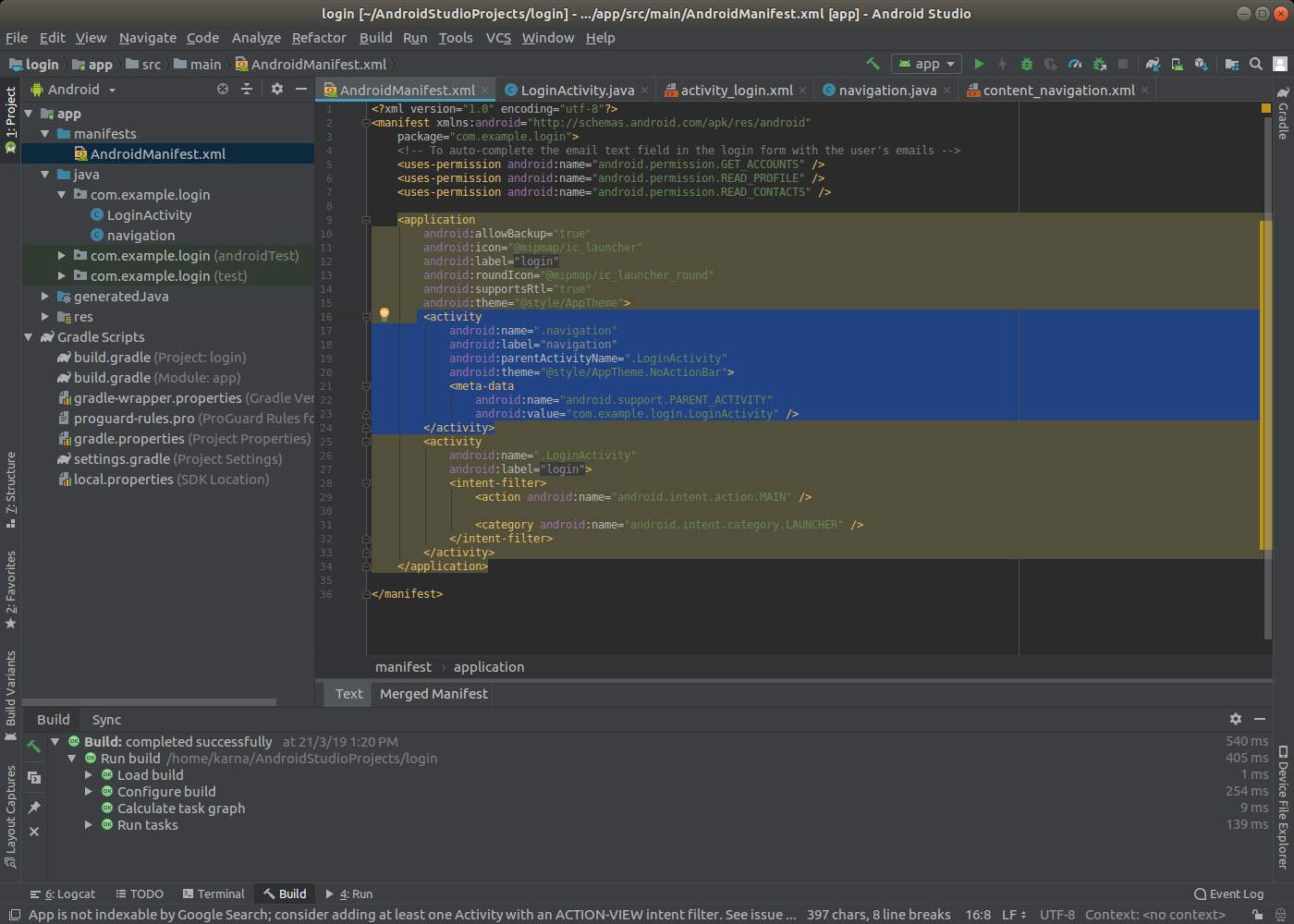Collapse the java folder

[44, 175]
